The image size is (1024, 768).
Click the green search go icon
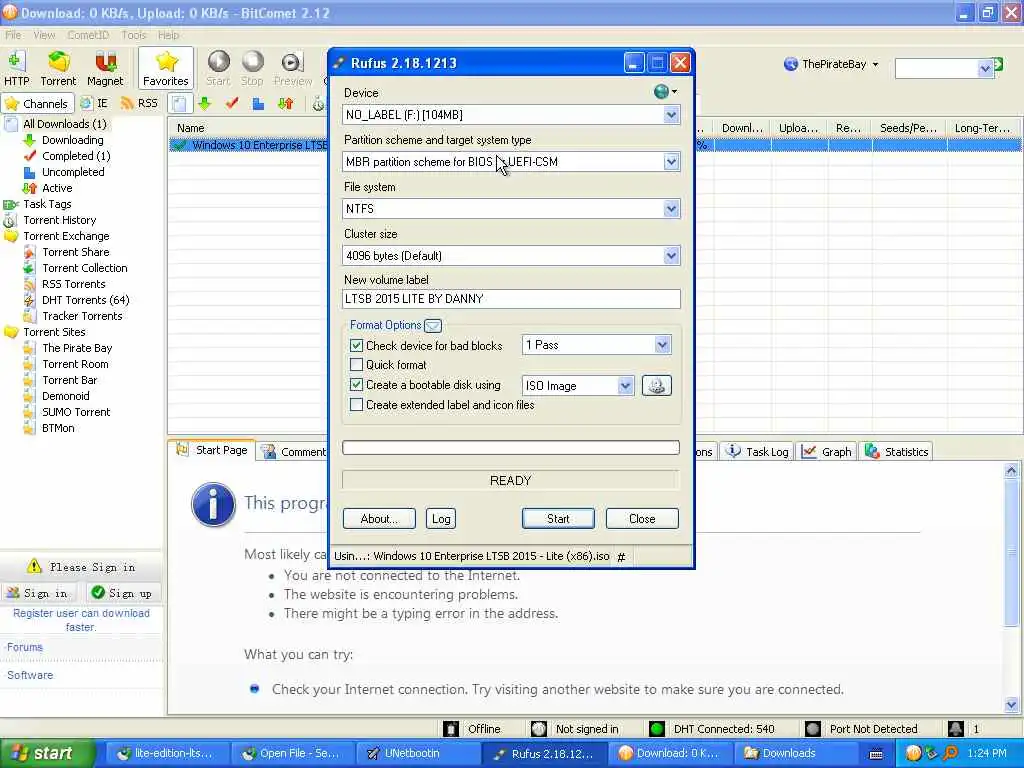[998, 64]
